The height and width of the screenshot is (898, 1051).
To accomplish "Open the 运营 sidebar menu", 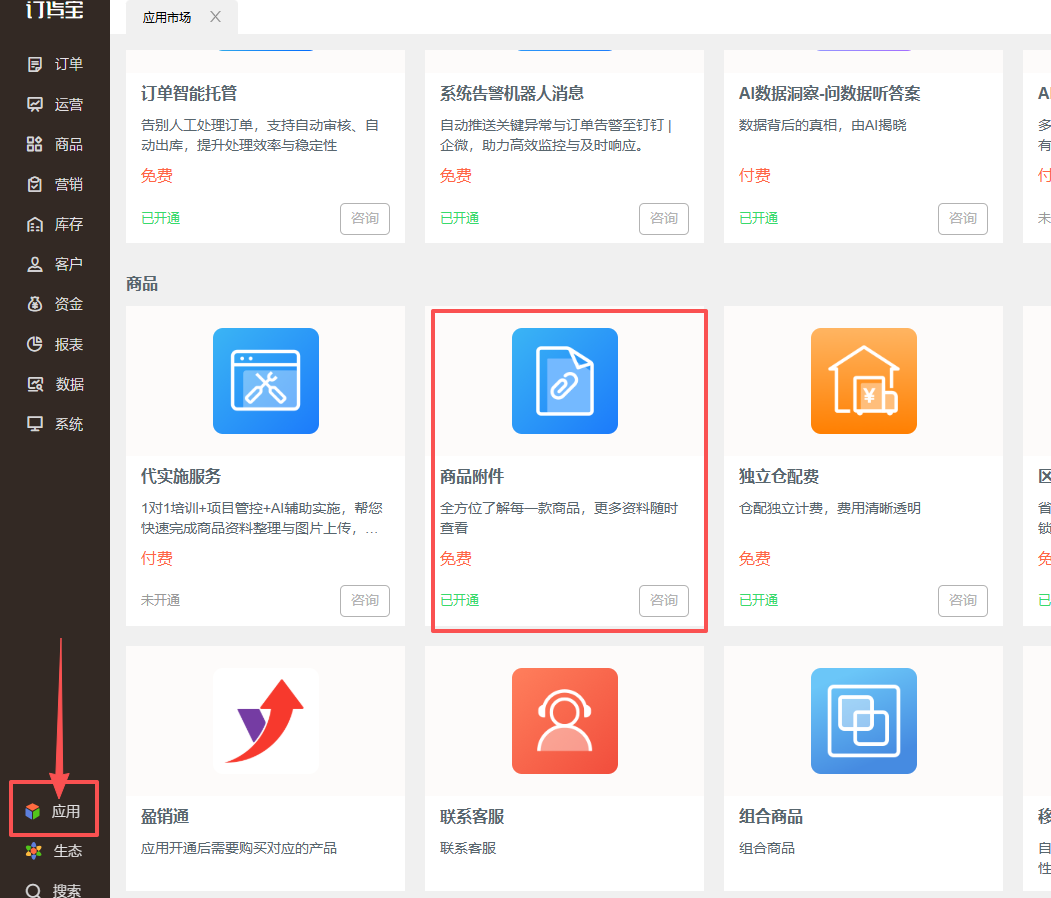I will [x=55, y=105].
